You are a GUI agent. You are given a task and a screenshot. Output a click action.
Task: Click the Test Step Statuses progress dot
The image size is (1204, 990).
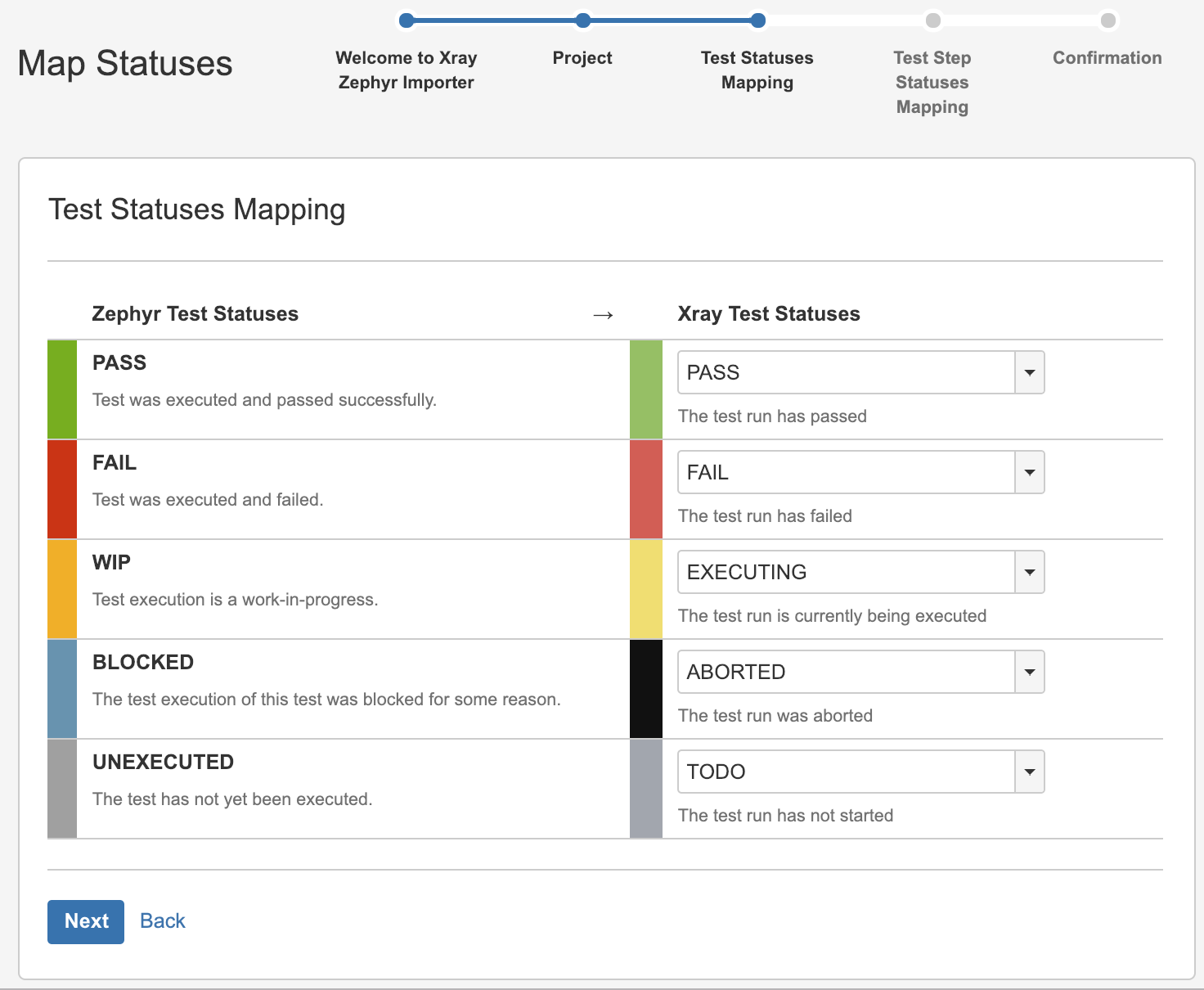pyautogui.click(x=932, y=20)
